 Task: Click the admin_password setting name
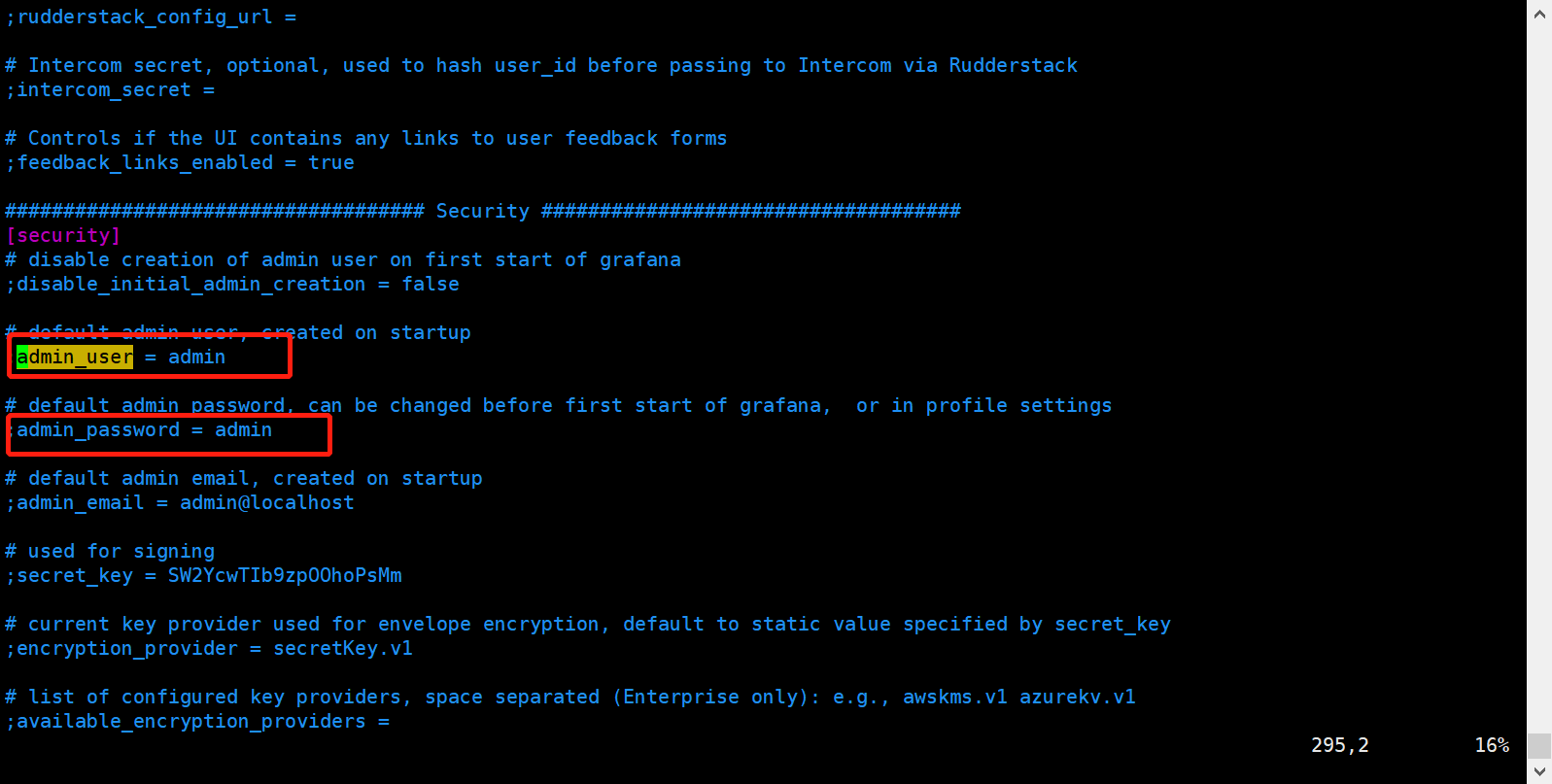click(98, 430)
